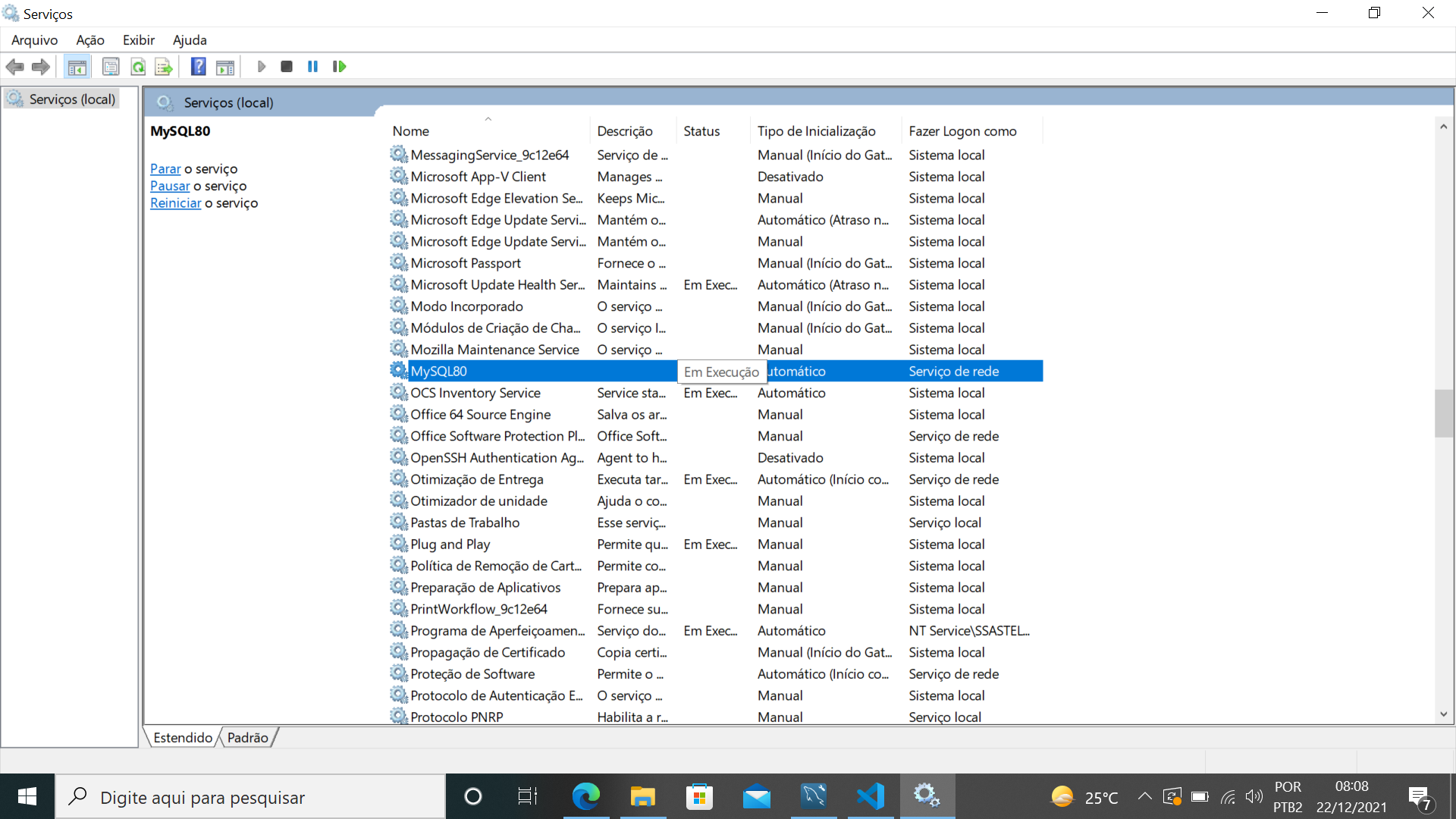Image resolution: width=1456 pixels, height=819 pixels.
Task: Select the Plug and Play service
Action: 716,544
